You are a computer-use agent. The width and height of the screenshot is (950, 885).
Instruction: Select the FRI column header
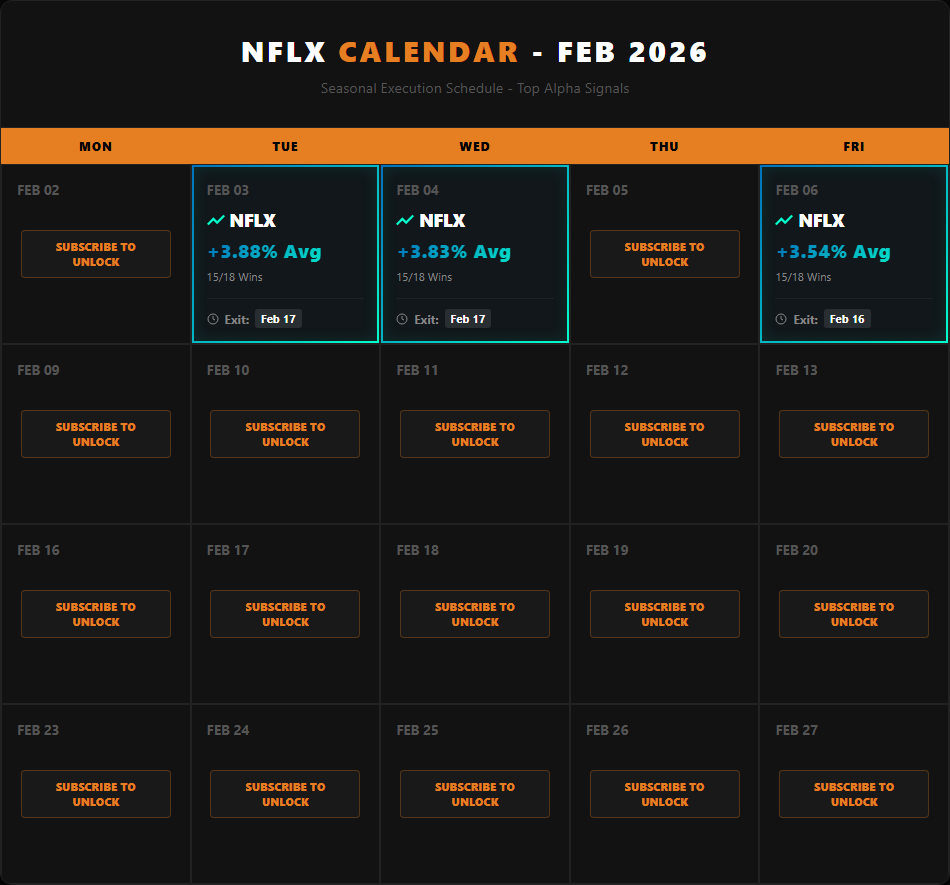click(853, 146)
